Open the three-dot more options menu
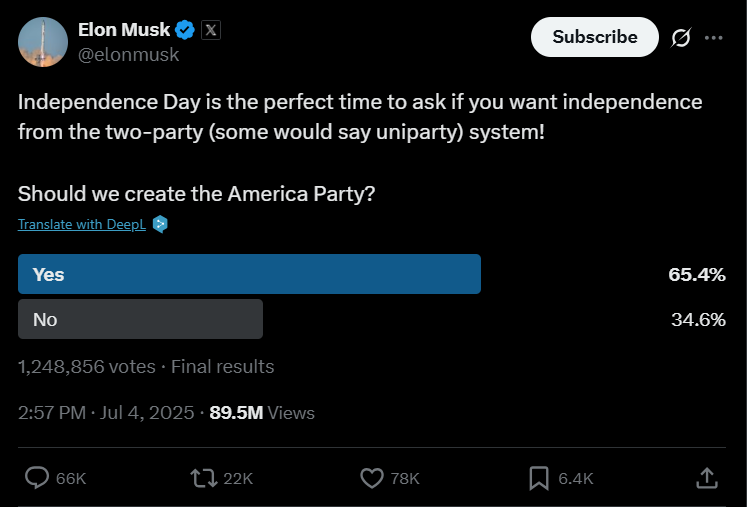 pyautogui.click(x=713, y=38)
